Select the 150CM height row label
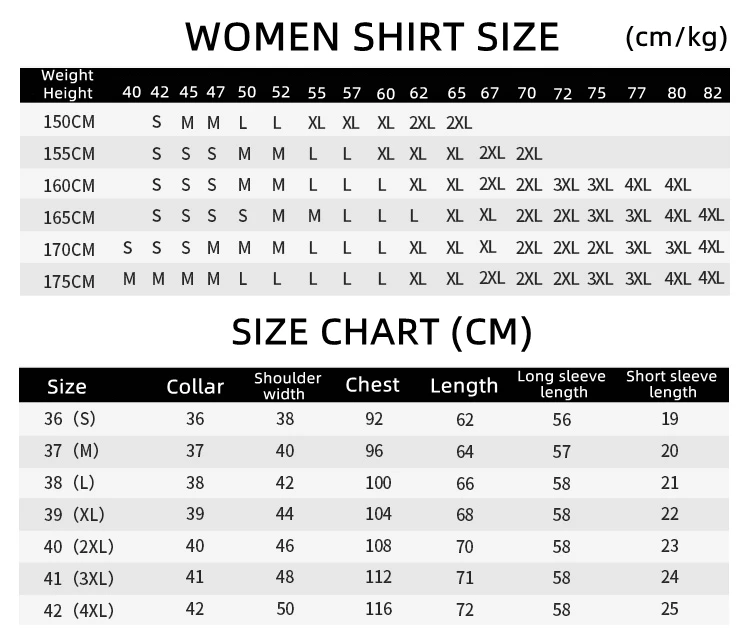Screen dimensions: 750x643 point(69,122)
